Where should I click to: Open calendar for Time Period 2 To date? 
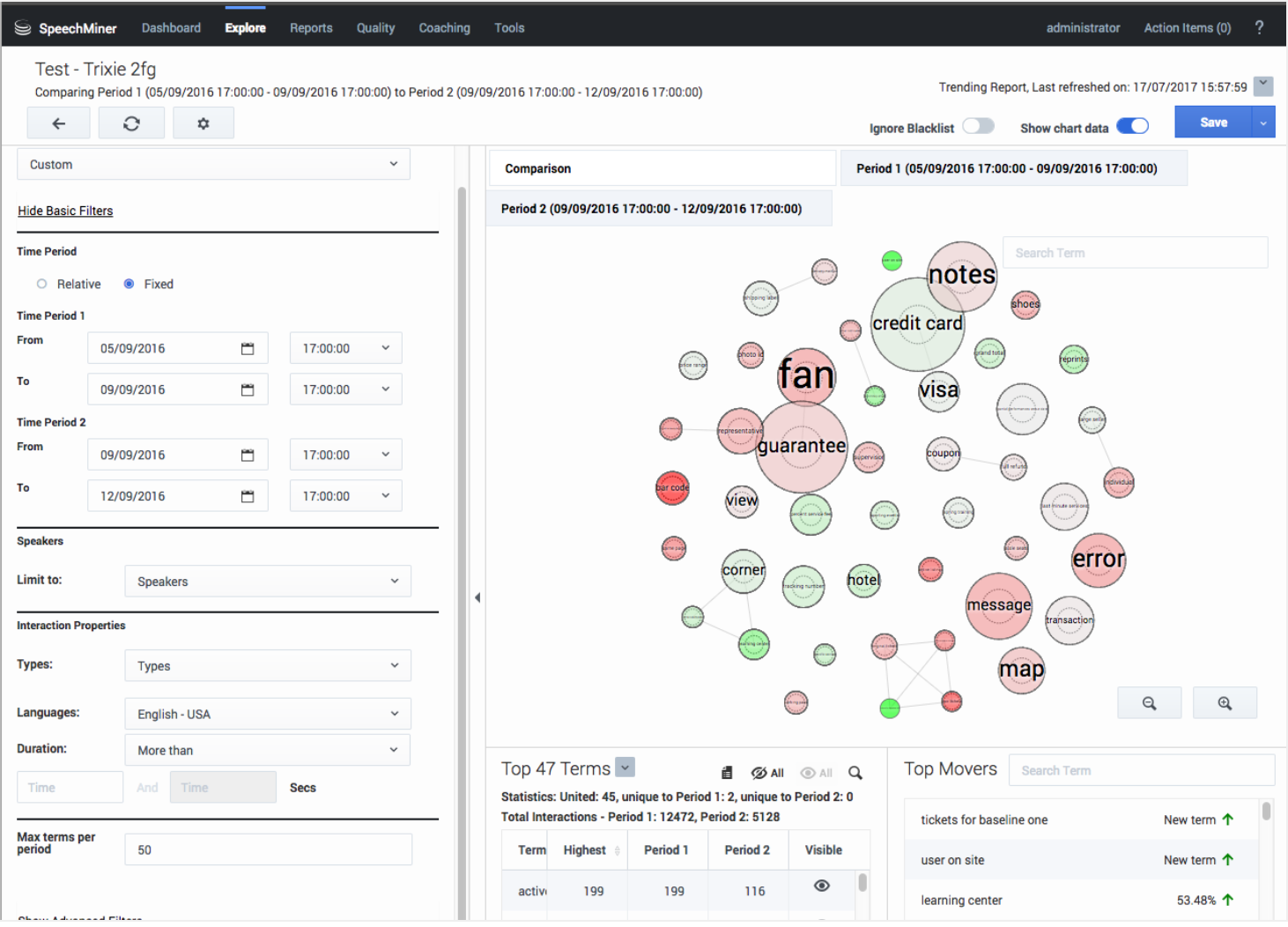click(248, 496)
